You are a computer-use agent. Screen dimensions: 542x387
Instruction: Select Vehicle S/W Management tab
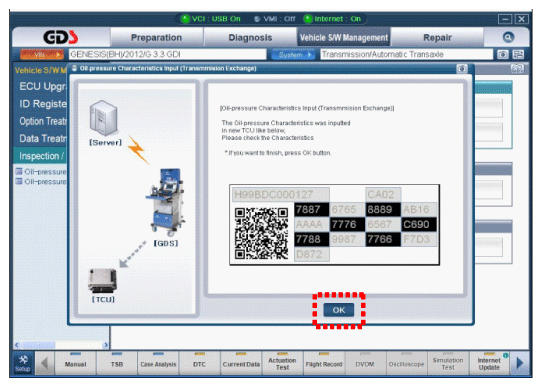[x=344, y=37]
